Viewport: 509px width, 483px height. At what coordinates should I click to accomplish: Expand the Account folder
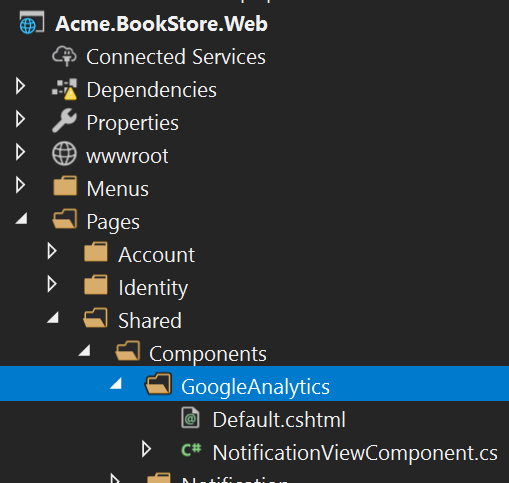[x=52, y=251]
